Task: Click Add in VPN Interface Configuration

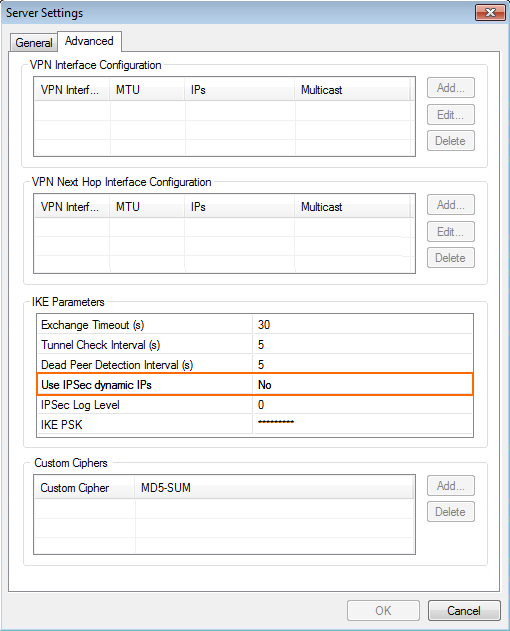Action: point(451,88)
